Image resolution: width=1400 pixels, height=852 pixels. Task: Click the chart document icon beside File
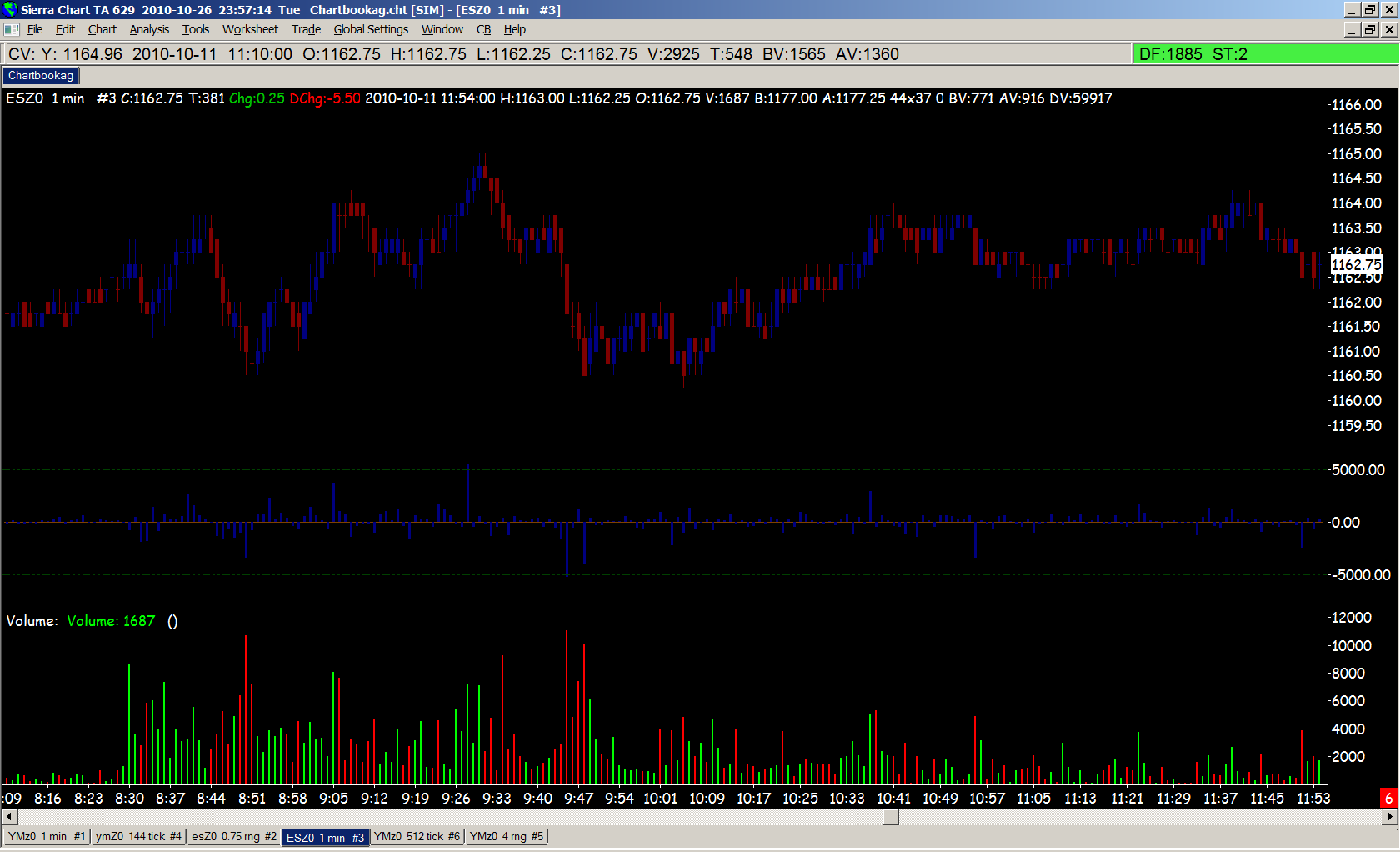12,29
